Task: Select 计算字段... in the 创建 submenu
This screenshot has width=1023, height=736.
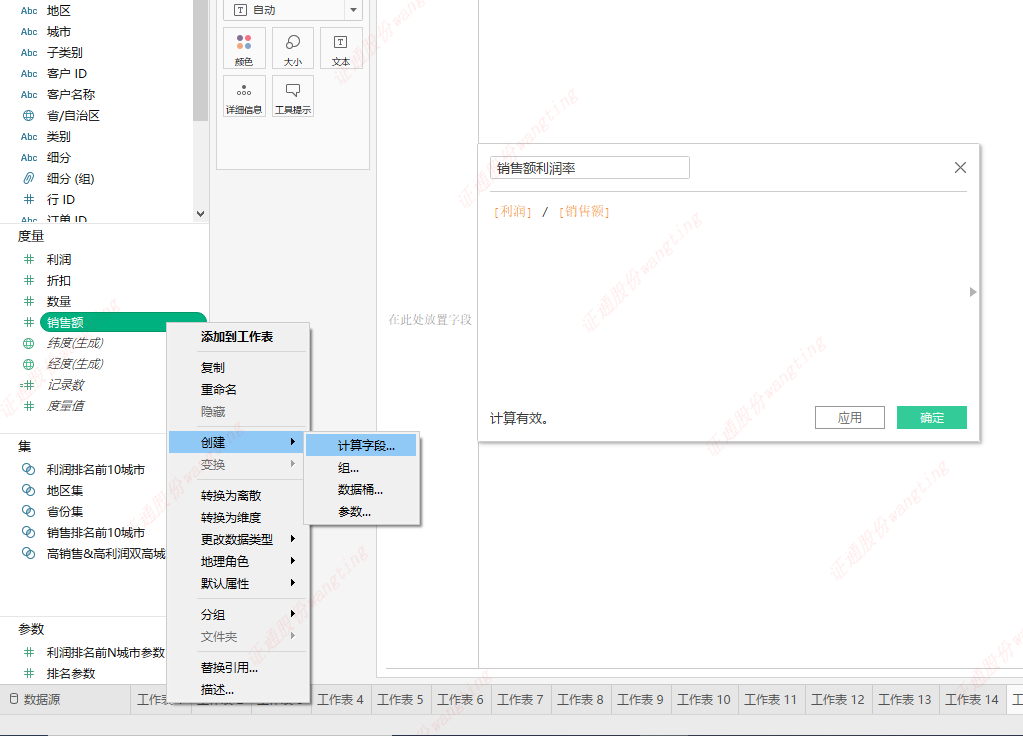Action: coord(361,446)
